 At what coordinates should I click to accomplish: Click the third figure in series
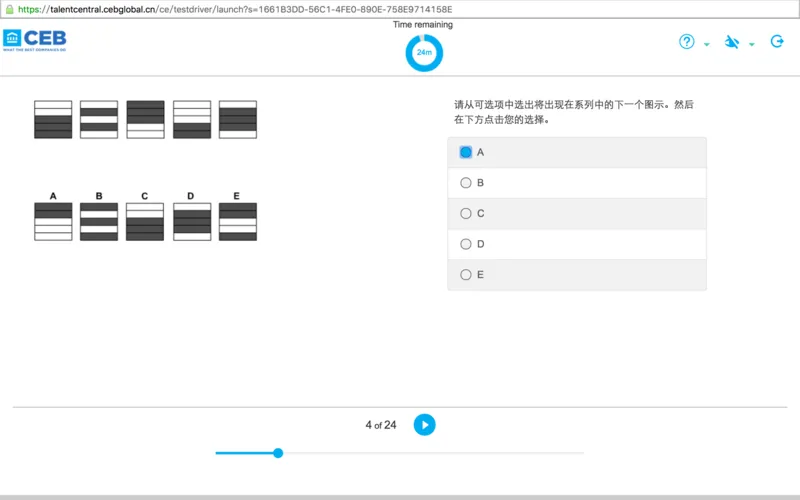[x=145, y=119]
